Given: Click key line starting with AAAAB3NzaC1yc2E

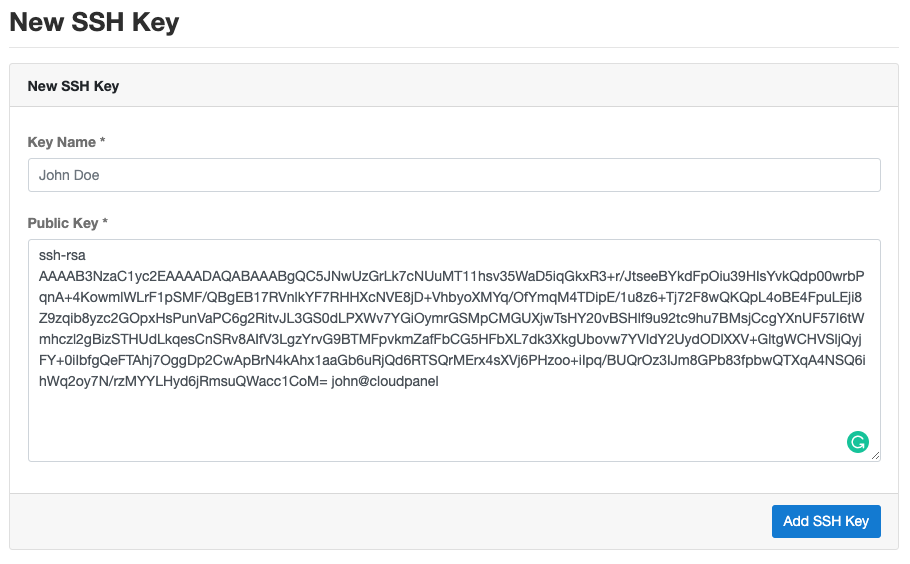Looking at the screenshot, I should point(452,276).
